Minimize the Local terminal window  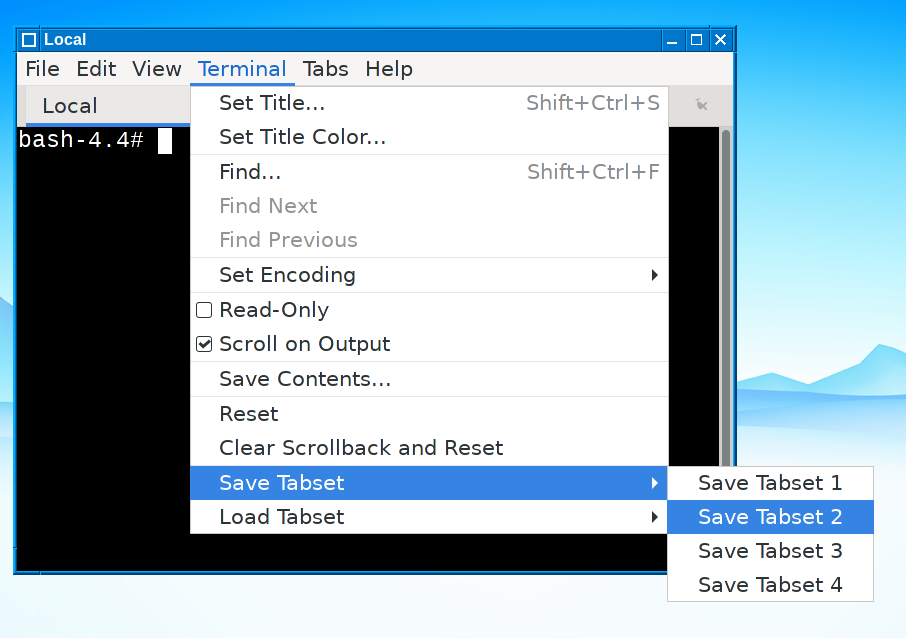671,40
